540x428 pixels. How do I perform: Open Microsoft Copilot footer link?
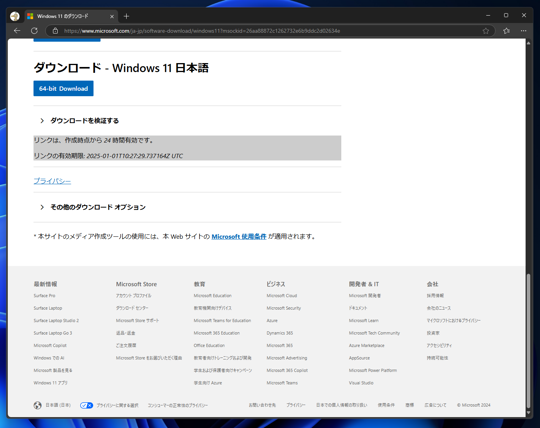(50, 345)
